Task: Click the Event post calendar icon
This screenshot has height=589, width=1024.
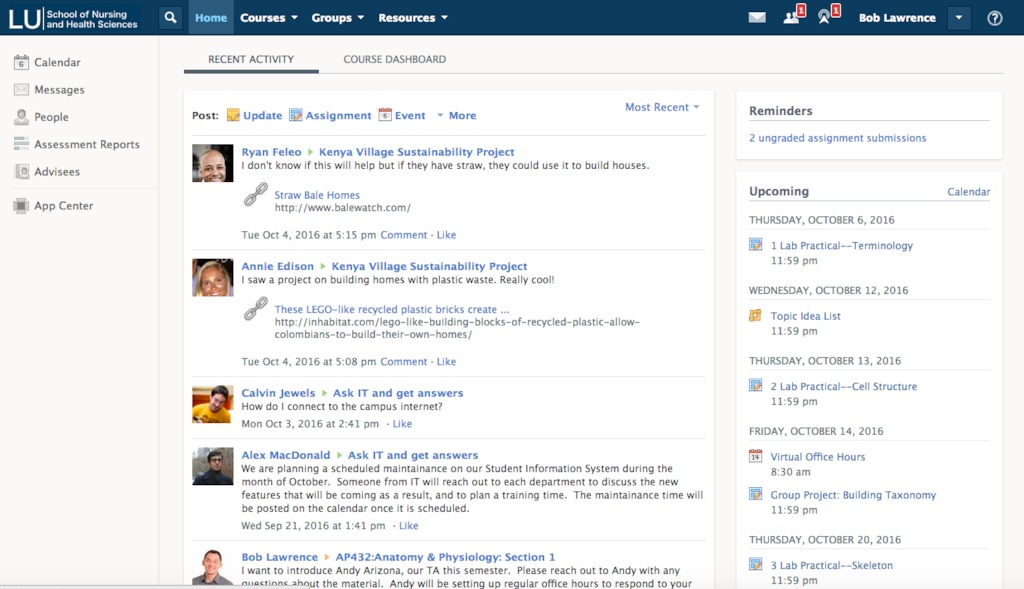Action: [385, 115]
